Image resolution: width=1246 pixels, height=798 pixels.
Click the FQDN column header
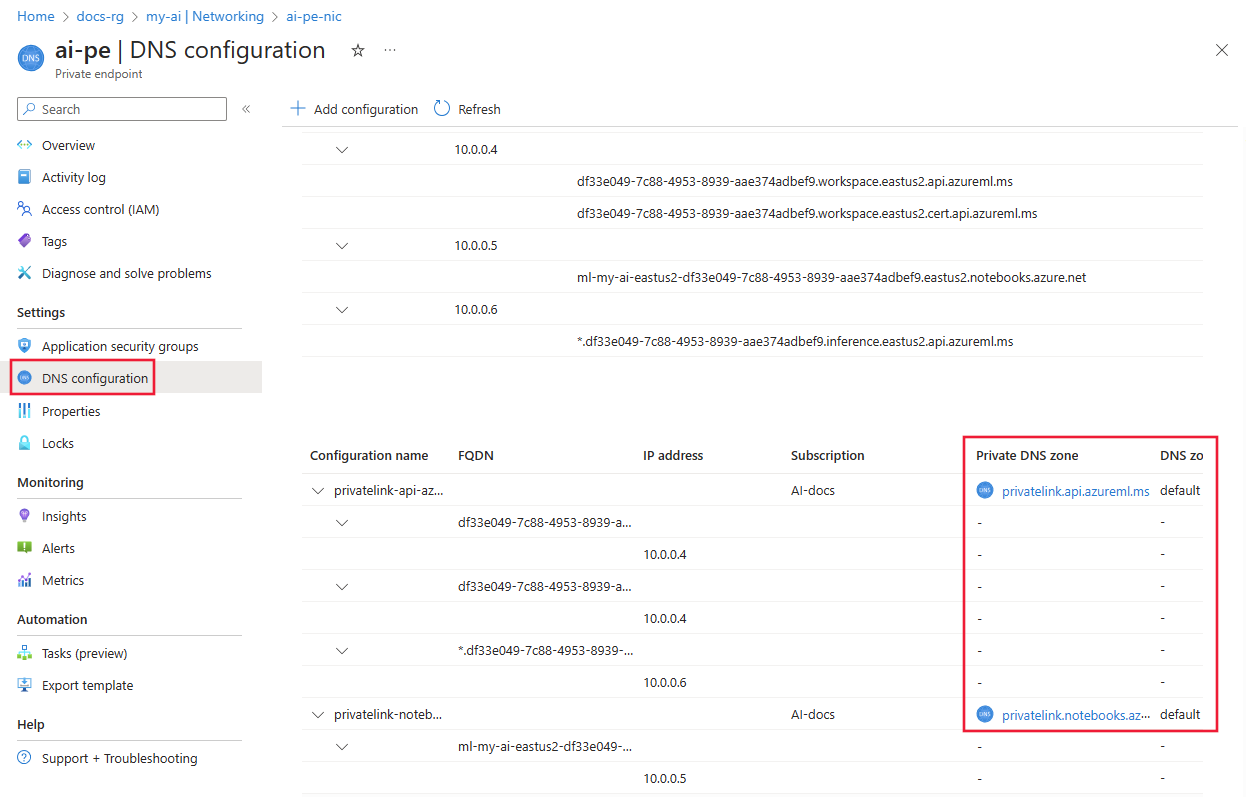(476, 455)
